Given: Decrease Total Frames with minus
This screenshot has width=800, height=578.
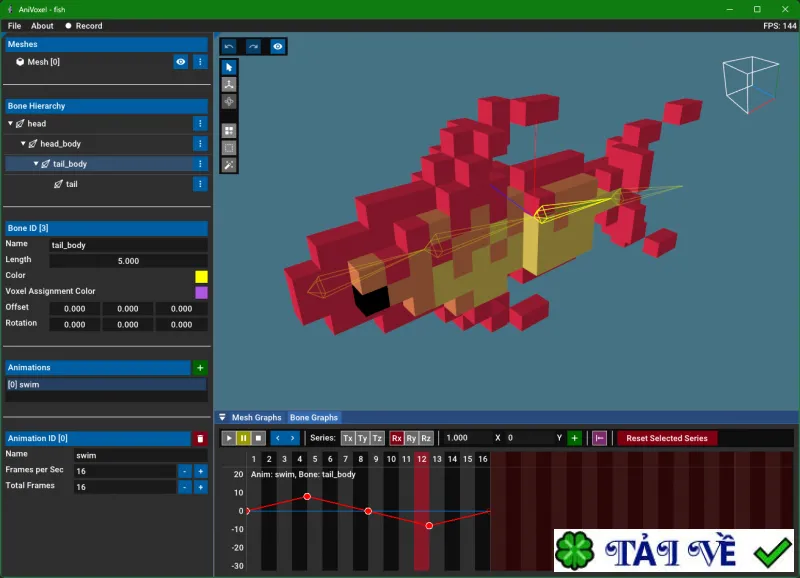Looking at the screenshot, I should click(x=185, y=487).
